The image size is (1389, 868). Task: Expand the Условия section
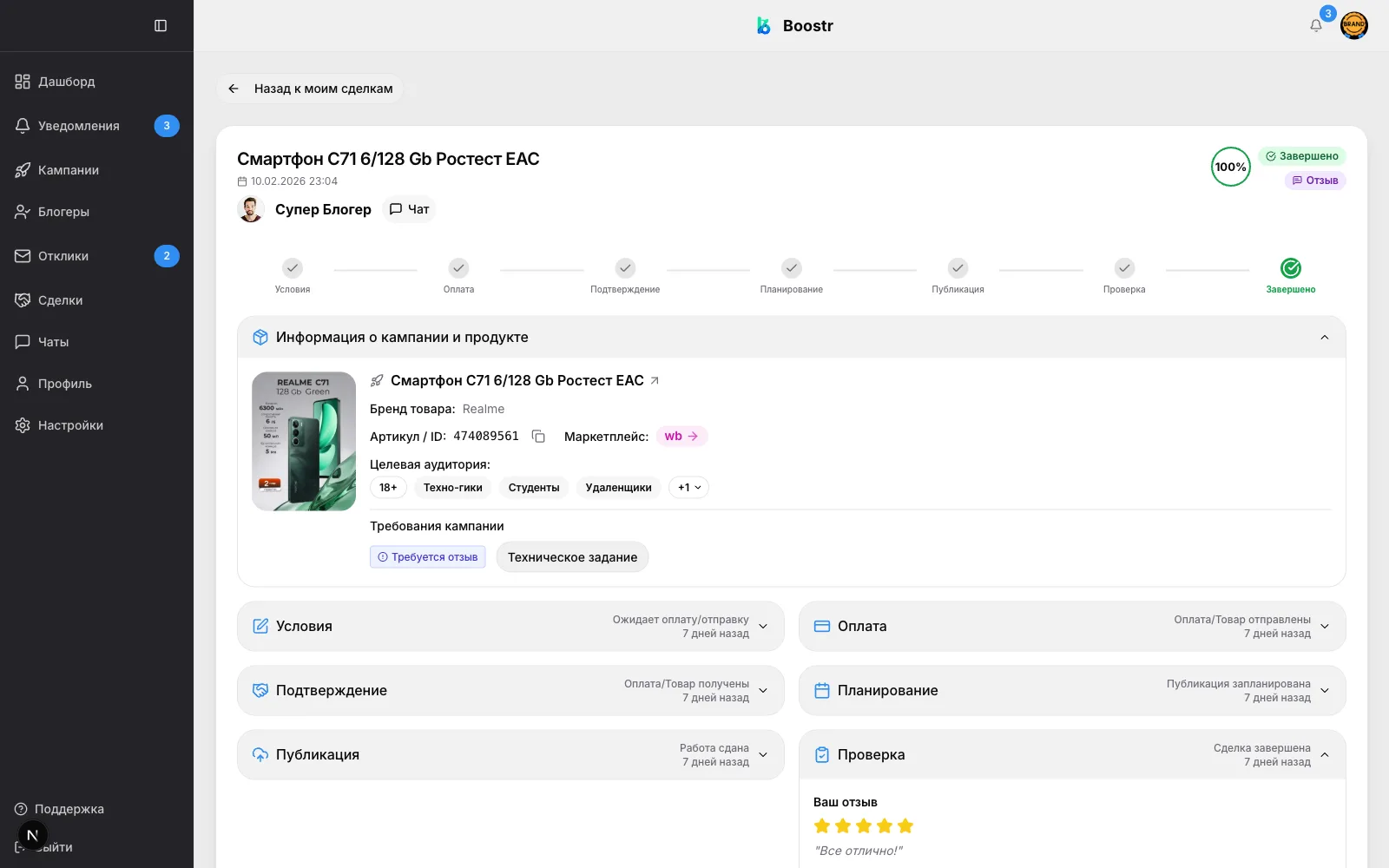click(x=763, y=627)
